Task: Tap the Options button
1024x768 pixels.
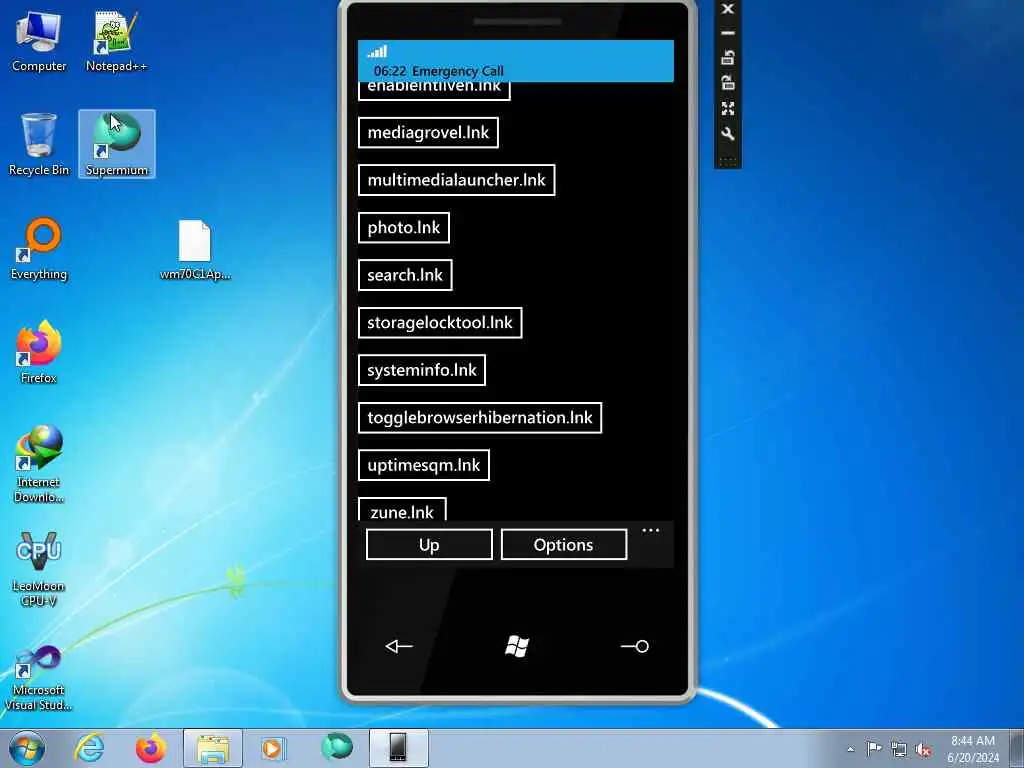Action: coord(564,545)
